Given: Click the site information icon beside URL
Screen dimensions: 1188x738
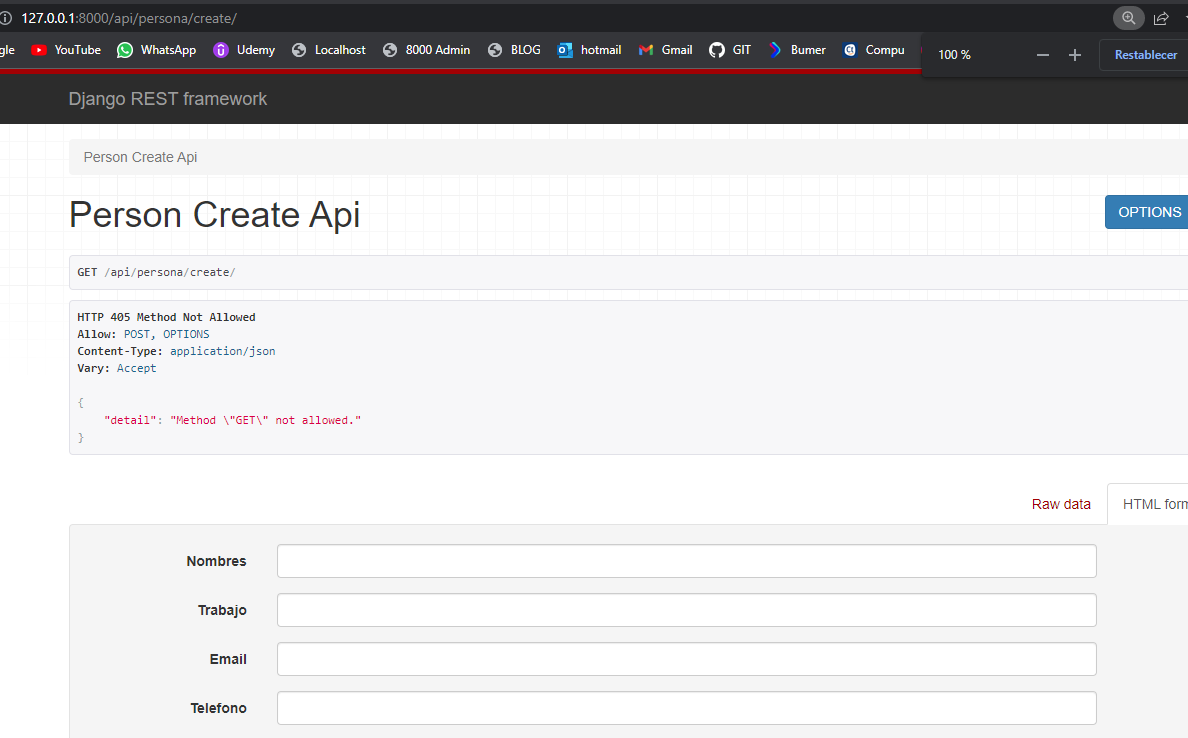Looking at the screenshot, I should (x=5, y=18).
